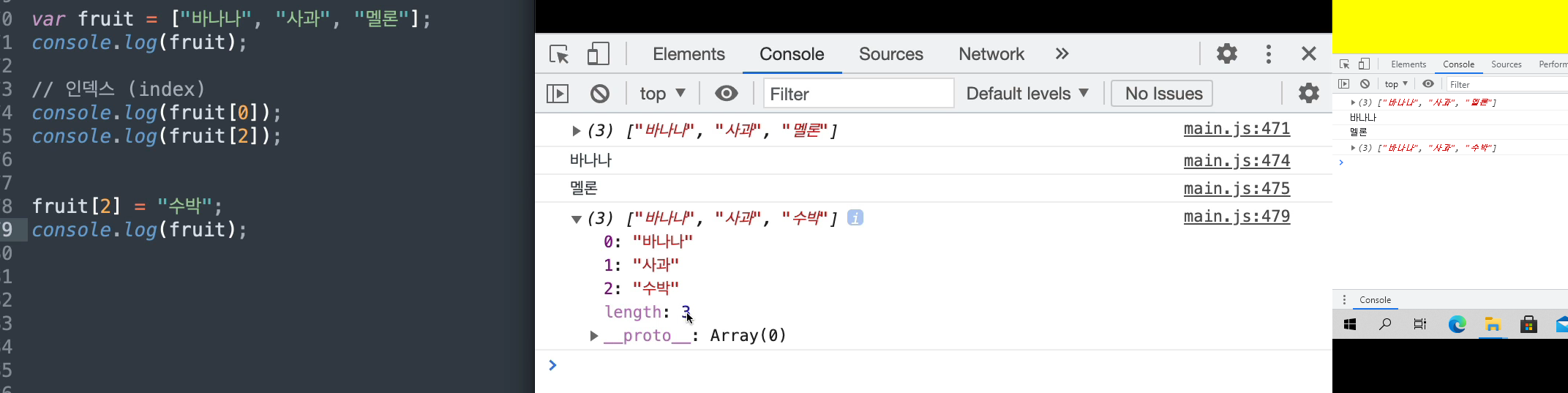Select the inspect element picker icon
Image resolution: width=1568 pixels, height=393 pixels.
click(x=559, y=54)
